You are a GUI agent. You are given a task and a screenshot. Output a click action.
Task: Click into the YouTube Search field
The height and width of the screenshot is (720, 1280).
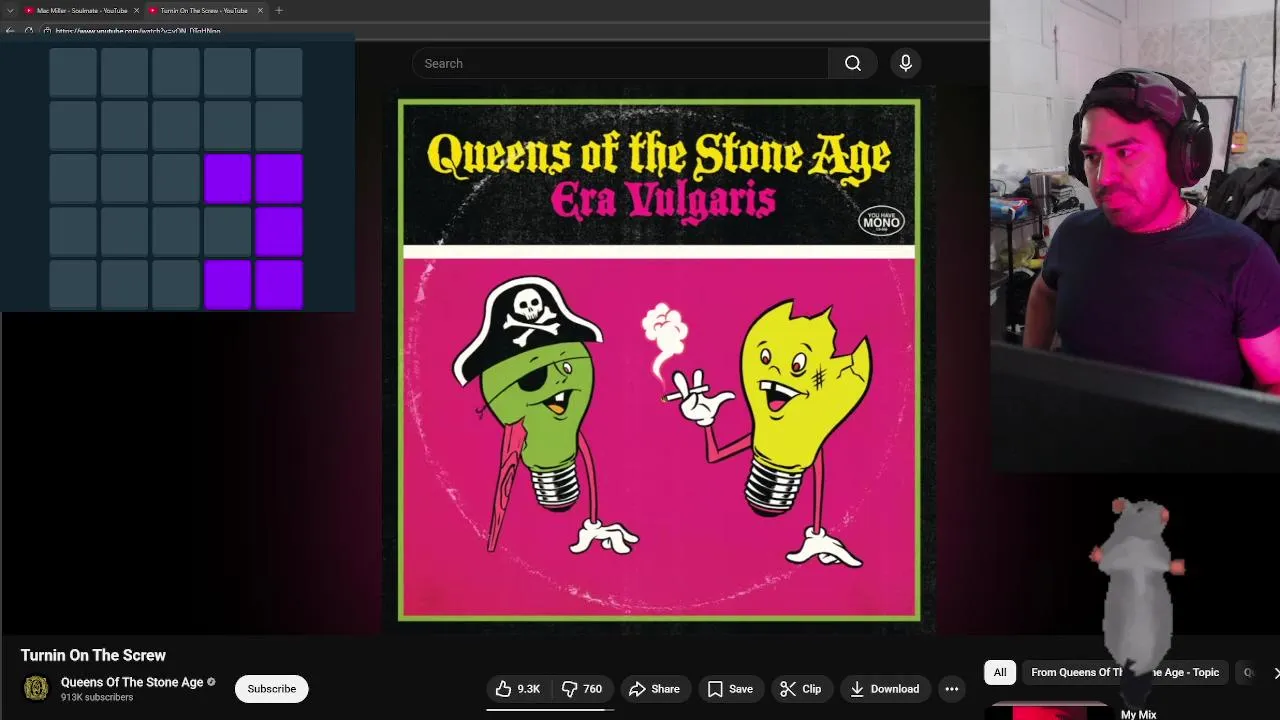click(x=620, y=63)
